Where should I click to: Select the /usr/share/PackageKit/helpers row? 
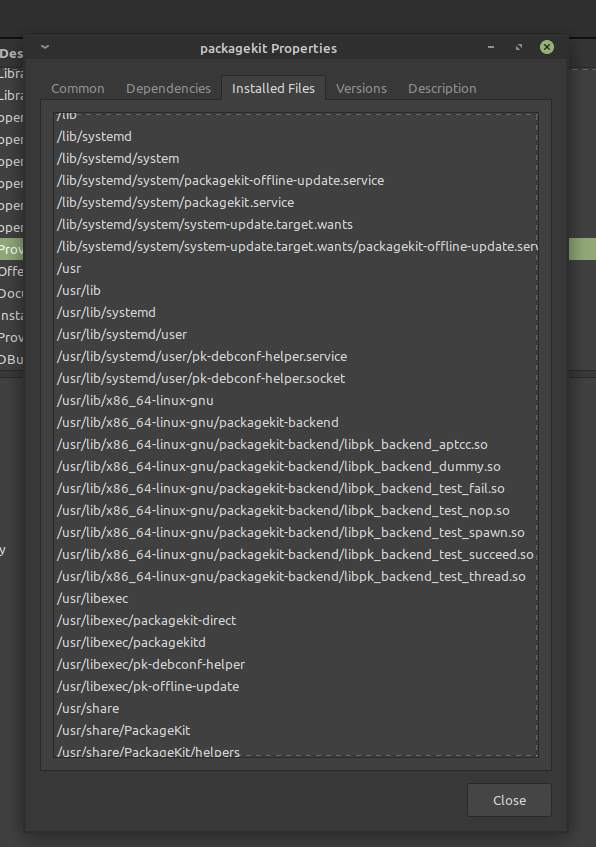[x=296, y=750]
